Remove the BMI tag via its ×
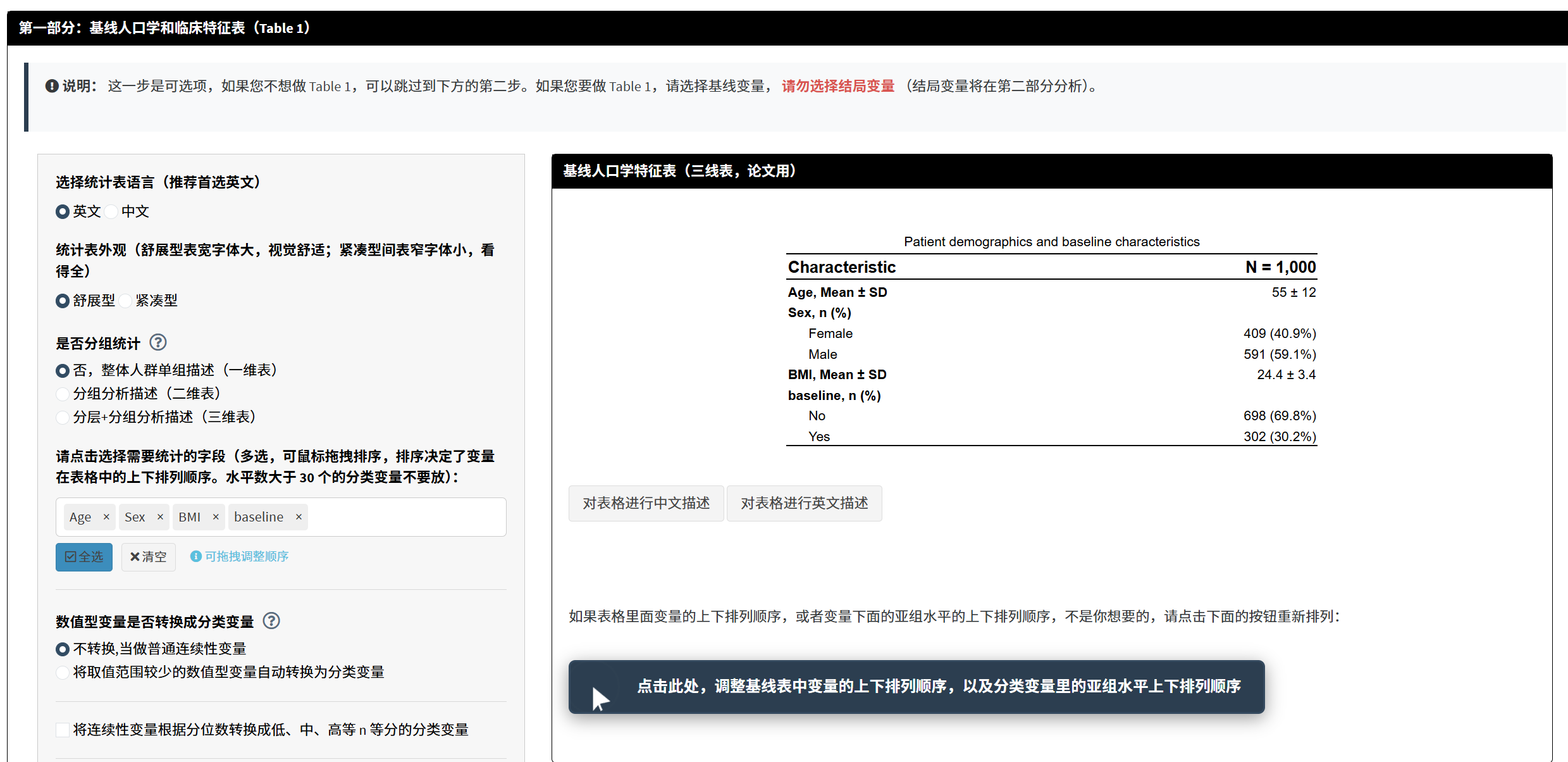This screenshot has width=1568, height=762. click(x=216, y=517)
